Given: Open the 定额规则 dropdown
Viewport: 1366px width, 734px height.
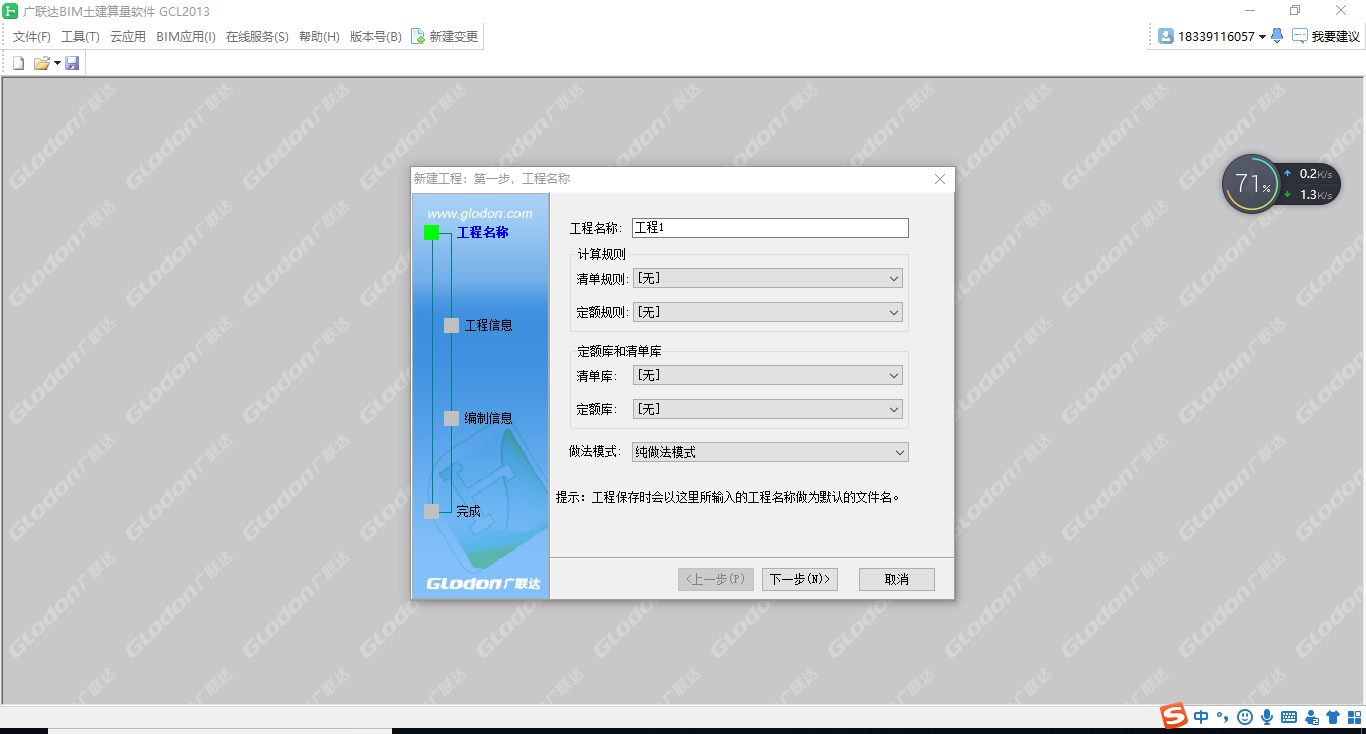Looking at the screenshot, I should coord(768,313).
